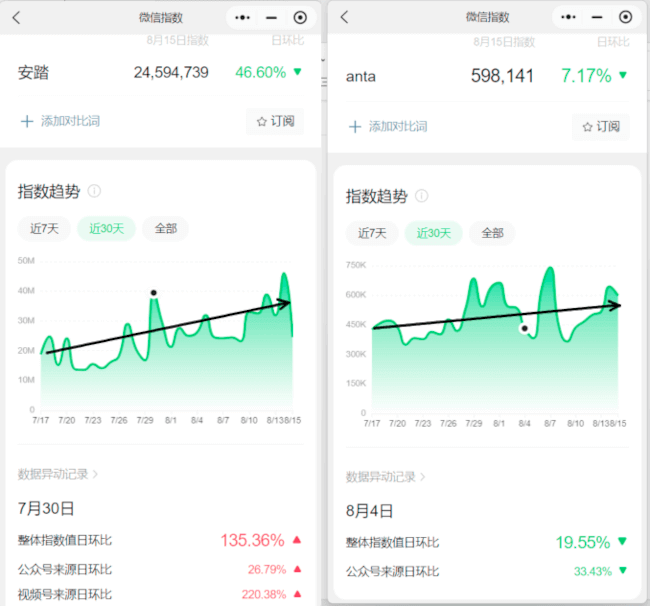Click the 220.38% 视频号来源 value
This screenshot has width=650, height=606.
click(264, 594)
